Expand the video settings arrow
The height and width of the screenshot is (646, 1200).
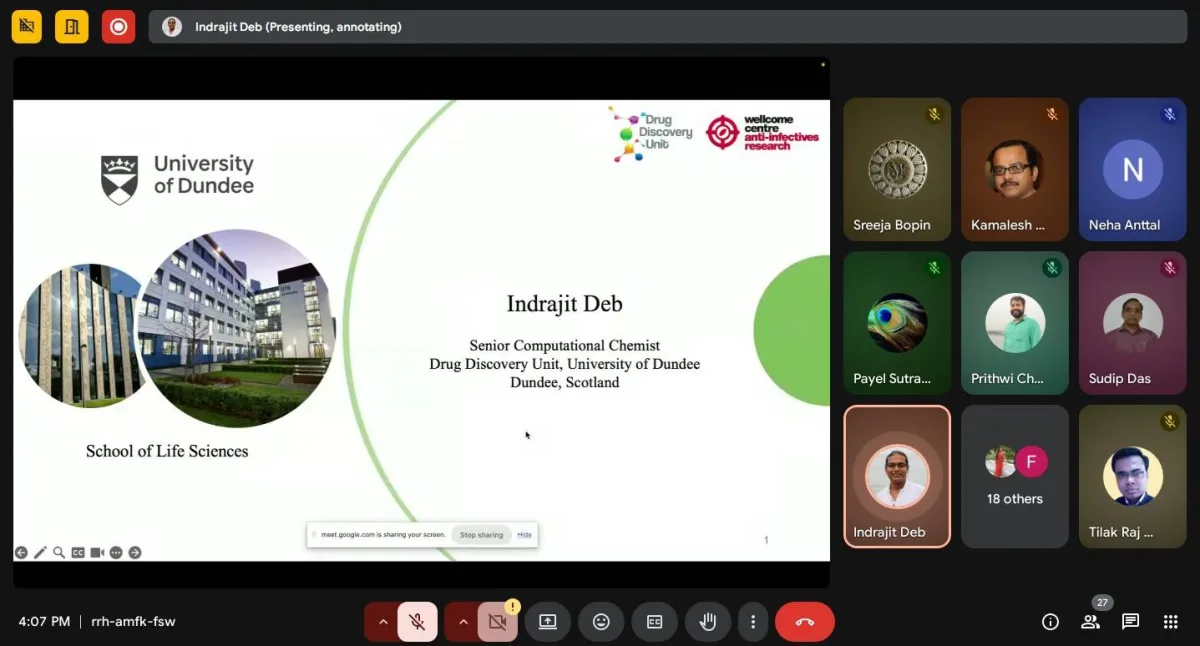pyautogui.click(x=462, y=622)
